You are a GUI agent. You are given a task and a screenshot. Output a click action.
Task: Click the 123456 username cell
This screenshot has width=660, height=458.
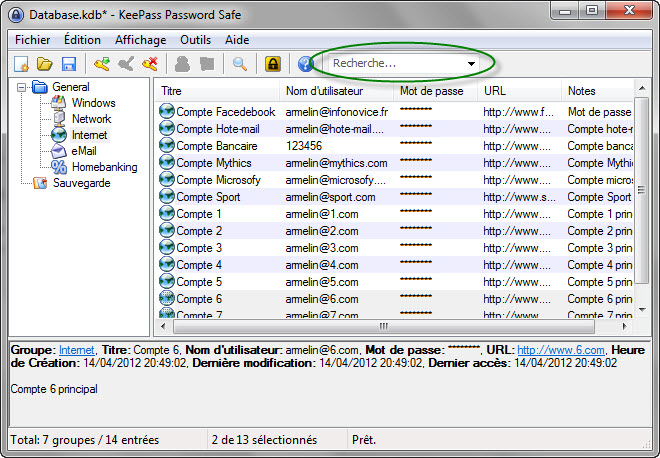[304, 146]
